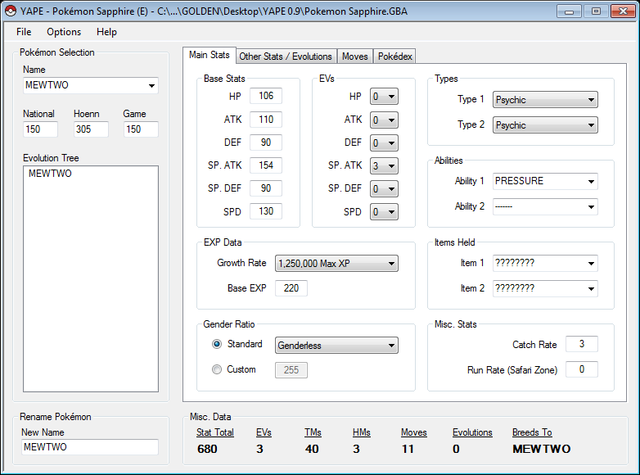Viewport: 640px width, 475px height.
Task: Open the Item 1 held dropdown
Action: pyautogui.click(x=545, y=263)
